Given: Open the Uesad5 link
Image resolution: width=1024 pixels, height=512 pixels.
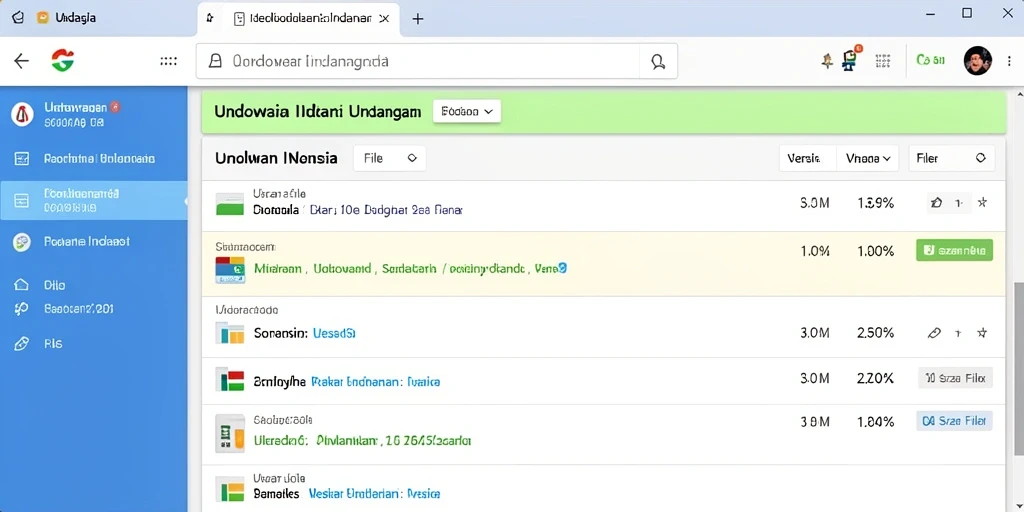Looking at the screenshot, I should (x=334, y=333).
